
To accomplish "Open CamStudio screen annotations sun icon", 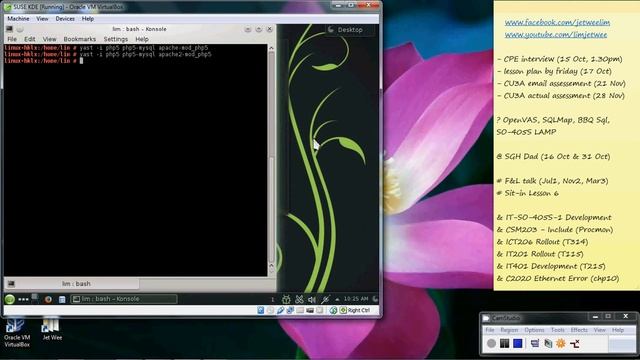I will 561,343.
